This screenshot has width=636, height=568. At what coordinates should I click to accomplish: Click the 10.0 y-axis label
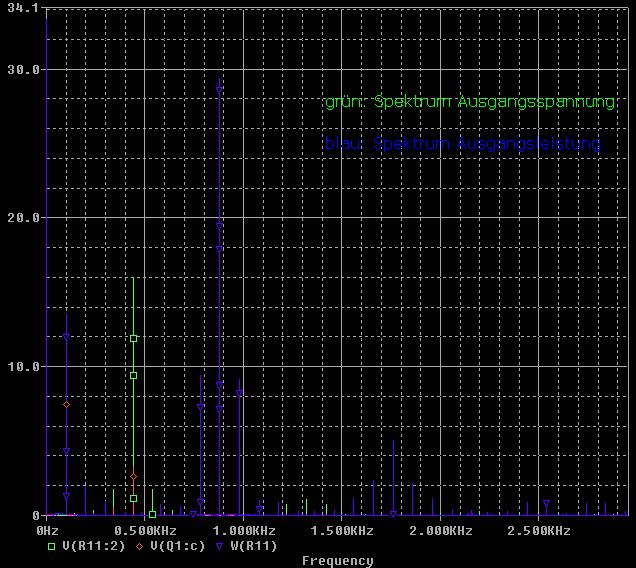[x=24, y=367]
